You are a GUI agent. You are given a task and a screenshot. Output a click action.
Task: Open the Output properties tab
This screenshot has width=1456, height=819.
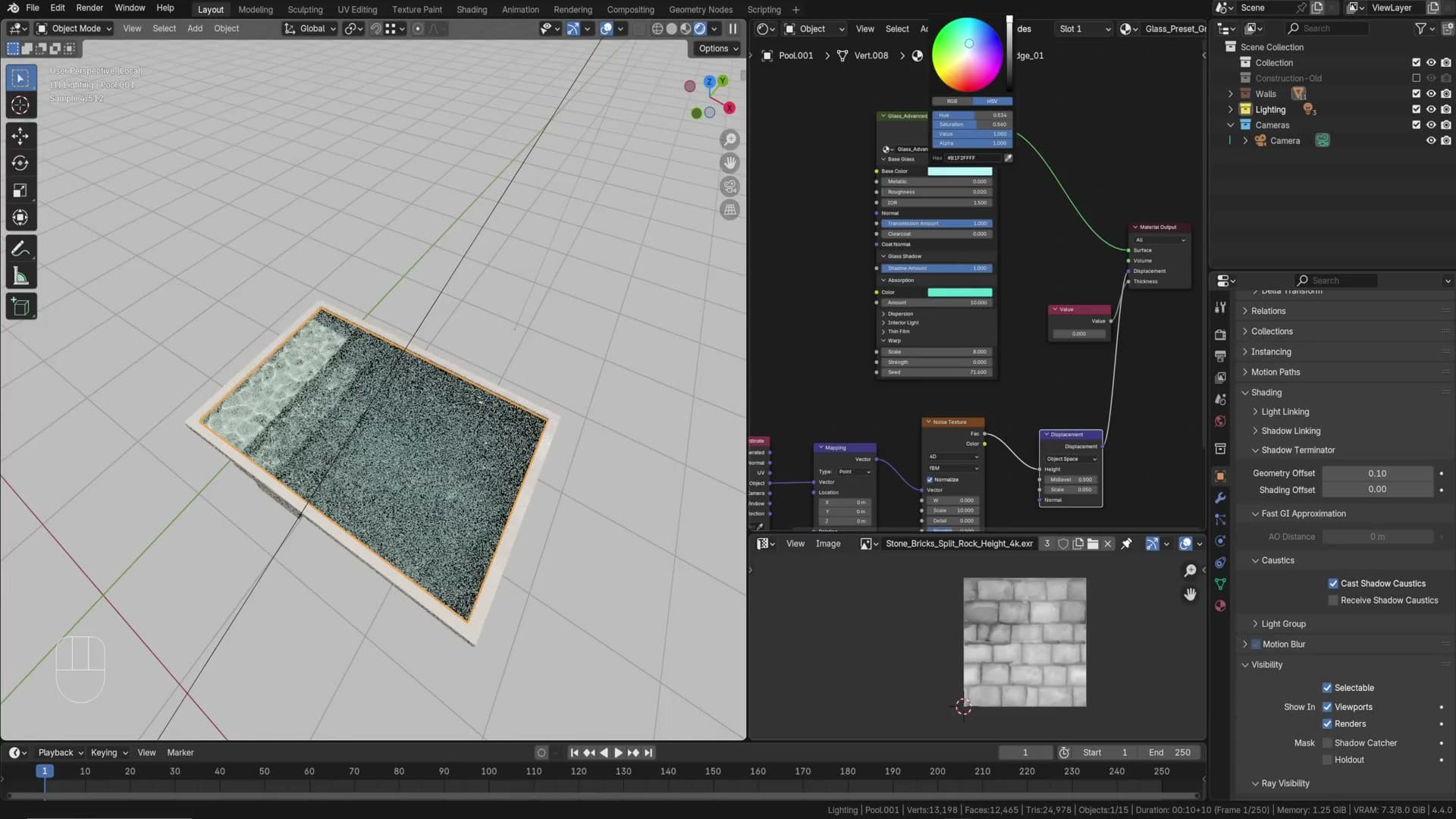pyautogui.click(x=1220, y=356)
